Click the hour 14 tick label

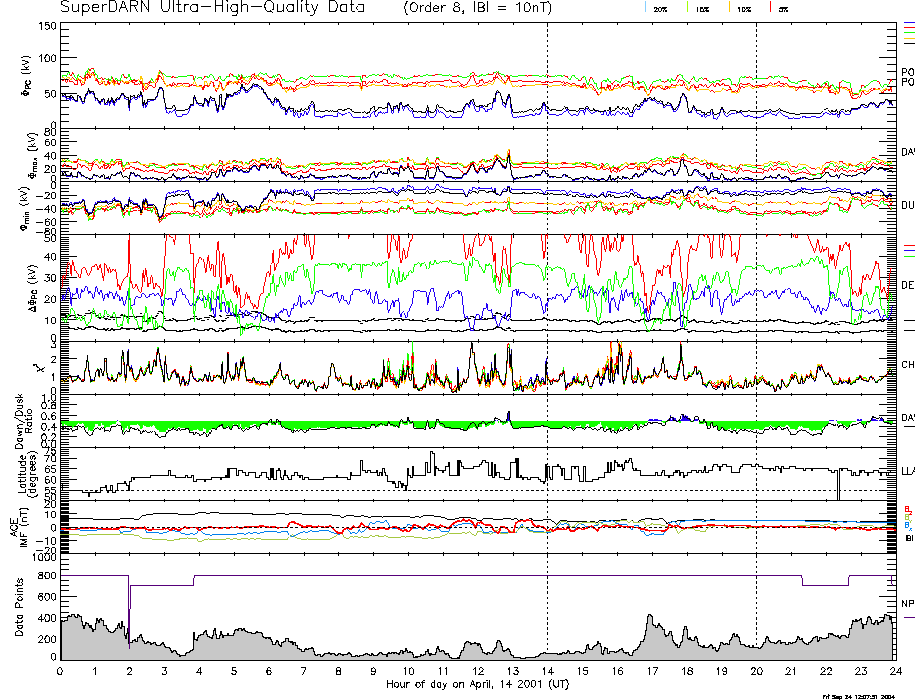[x=547, y=672]
